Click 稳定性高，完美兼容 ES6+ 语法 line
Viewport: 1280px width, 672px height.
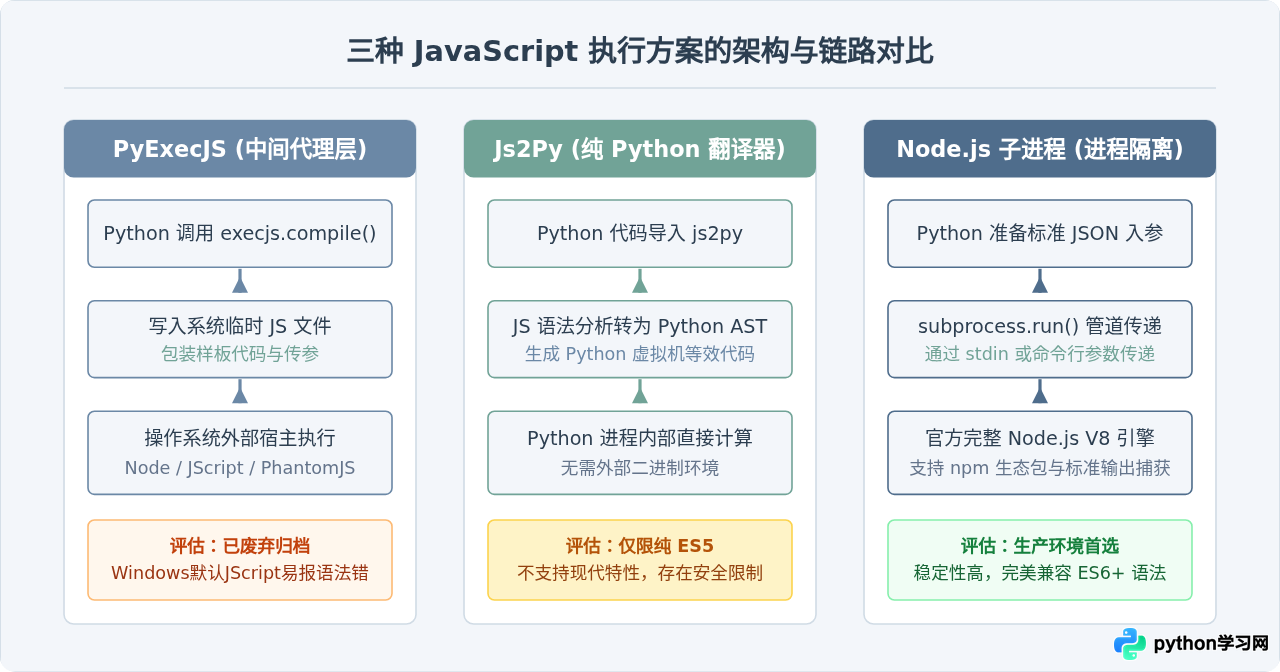click(x=1040, y=573)
